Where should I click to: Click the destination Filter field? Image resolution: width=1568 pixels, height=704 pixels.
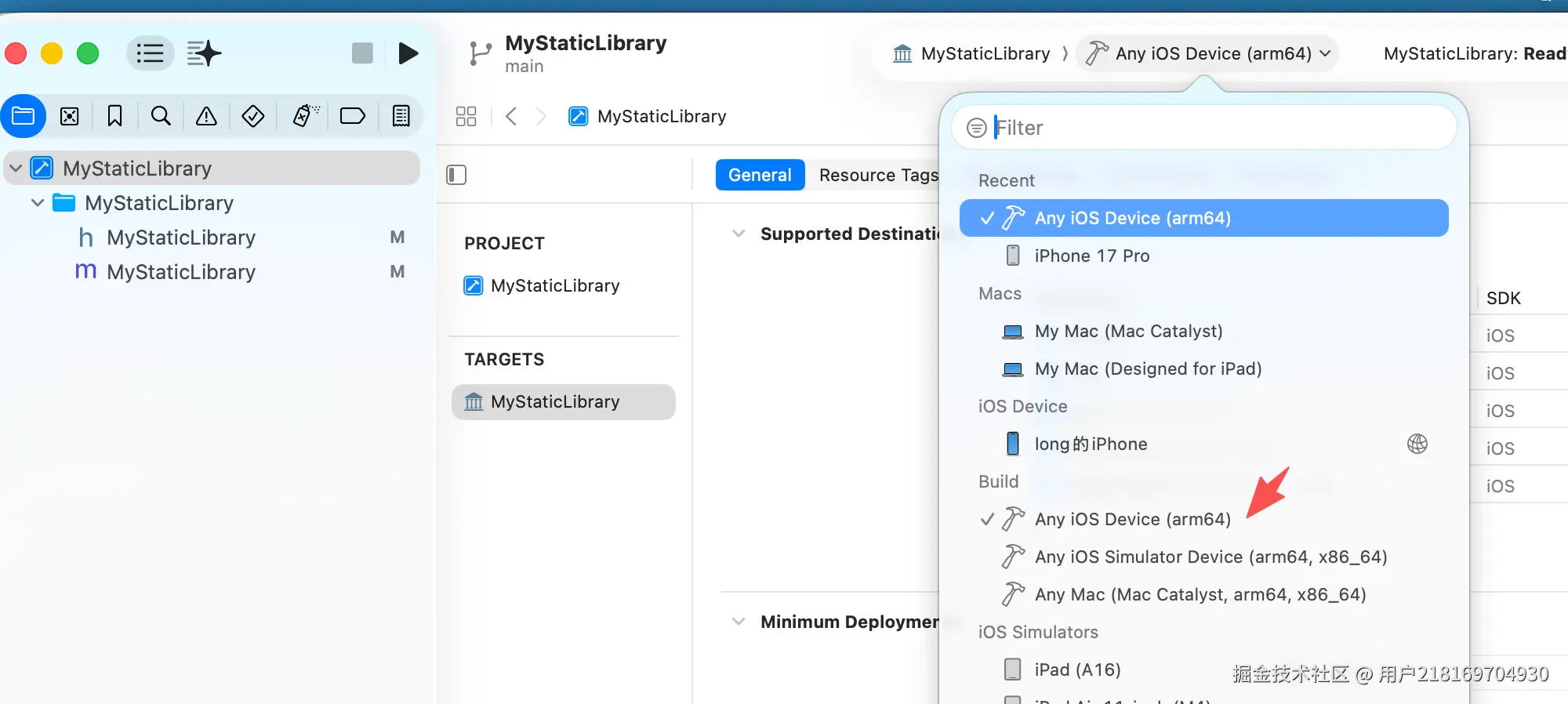tap(1204, 128)
